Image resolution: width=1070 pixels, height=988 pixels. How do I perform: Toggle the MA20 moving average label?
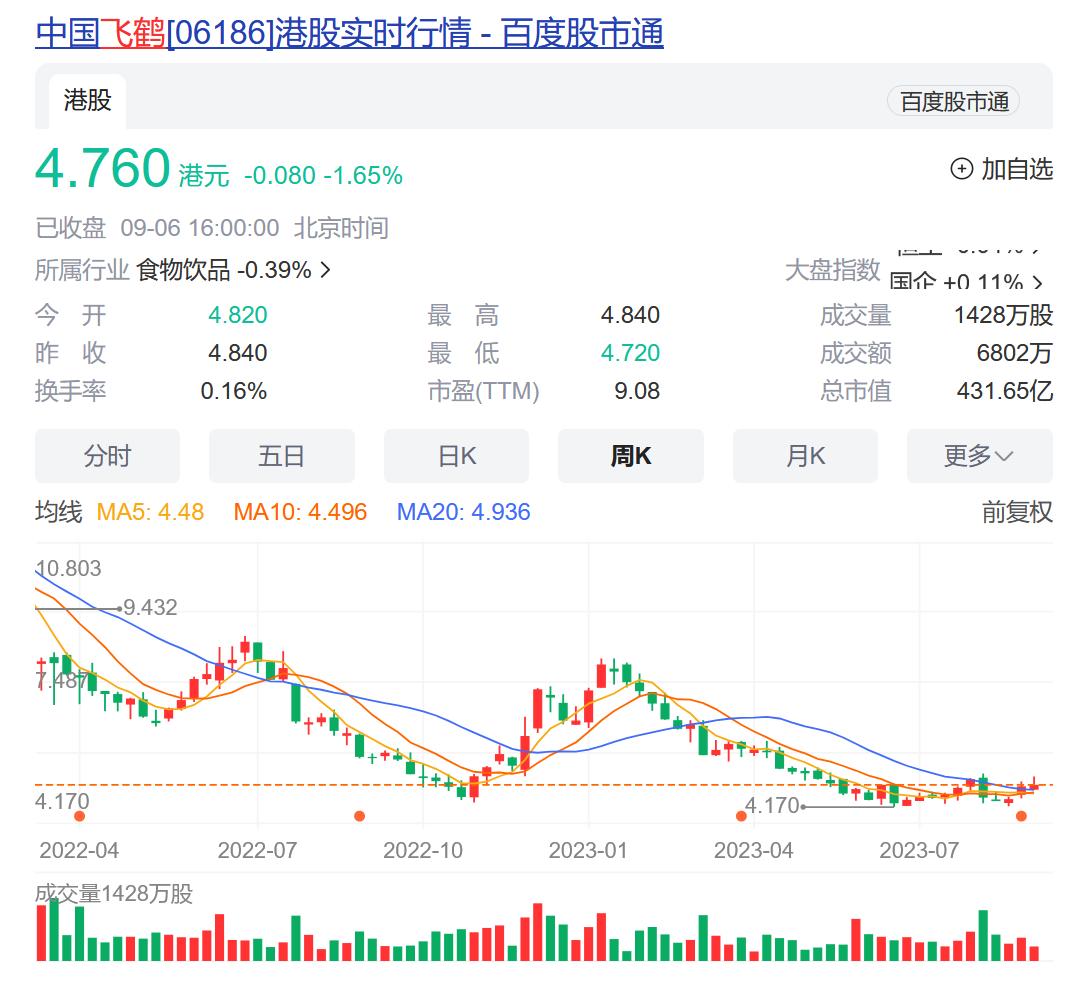coord(463,513)
